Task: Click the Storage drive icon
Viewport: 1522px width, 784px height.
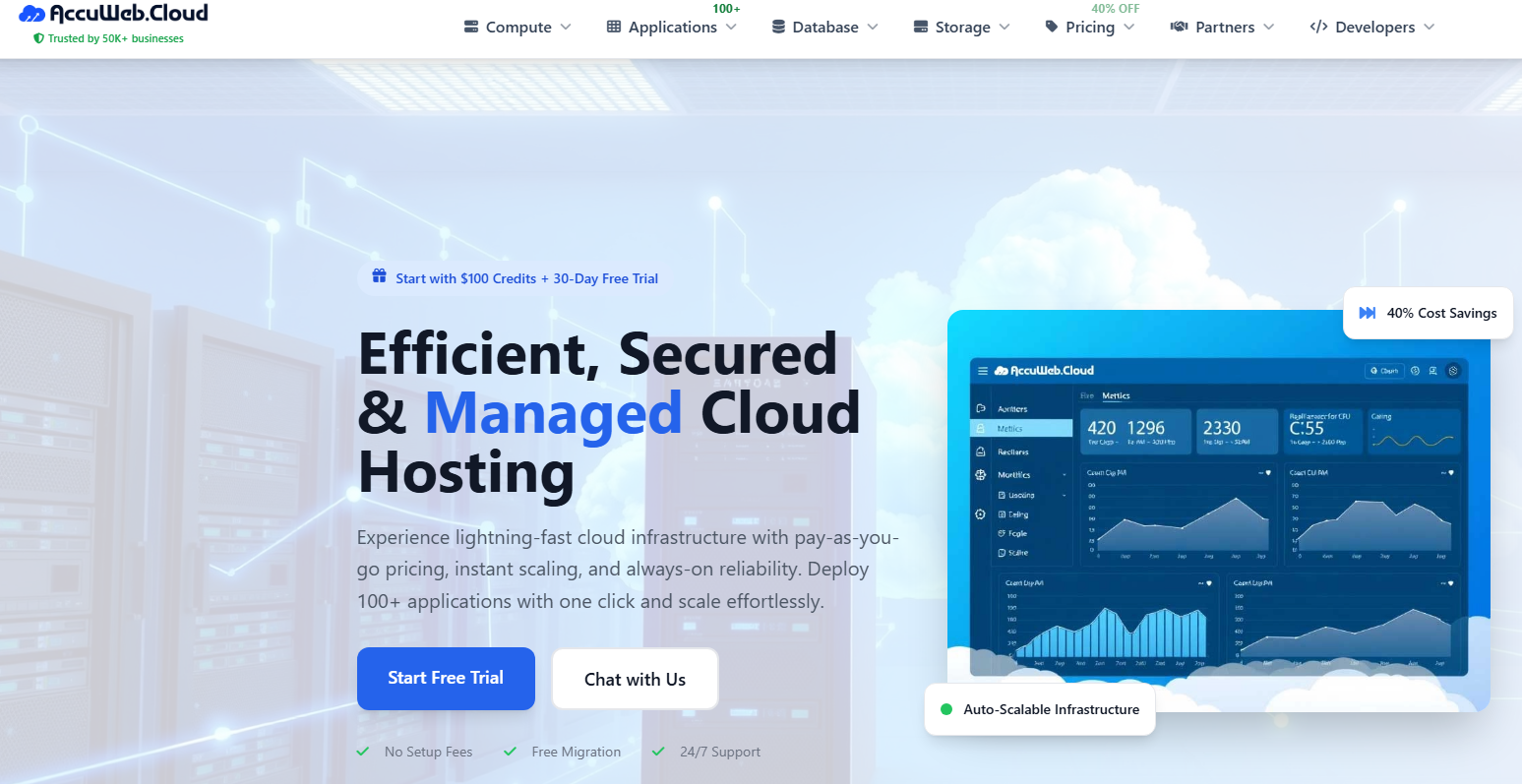Action: [921, 28]
